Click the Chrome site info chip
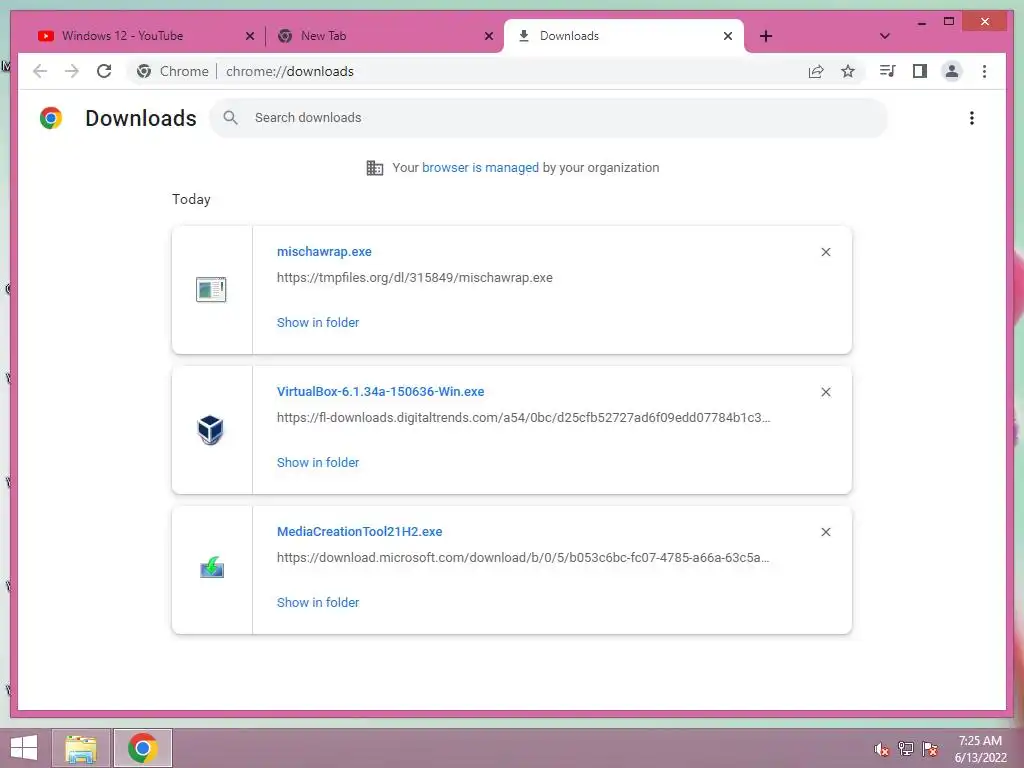Image resolution: width=1024 pixels, height=768 pixels. (x=172, y=71)
